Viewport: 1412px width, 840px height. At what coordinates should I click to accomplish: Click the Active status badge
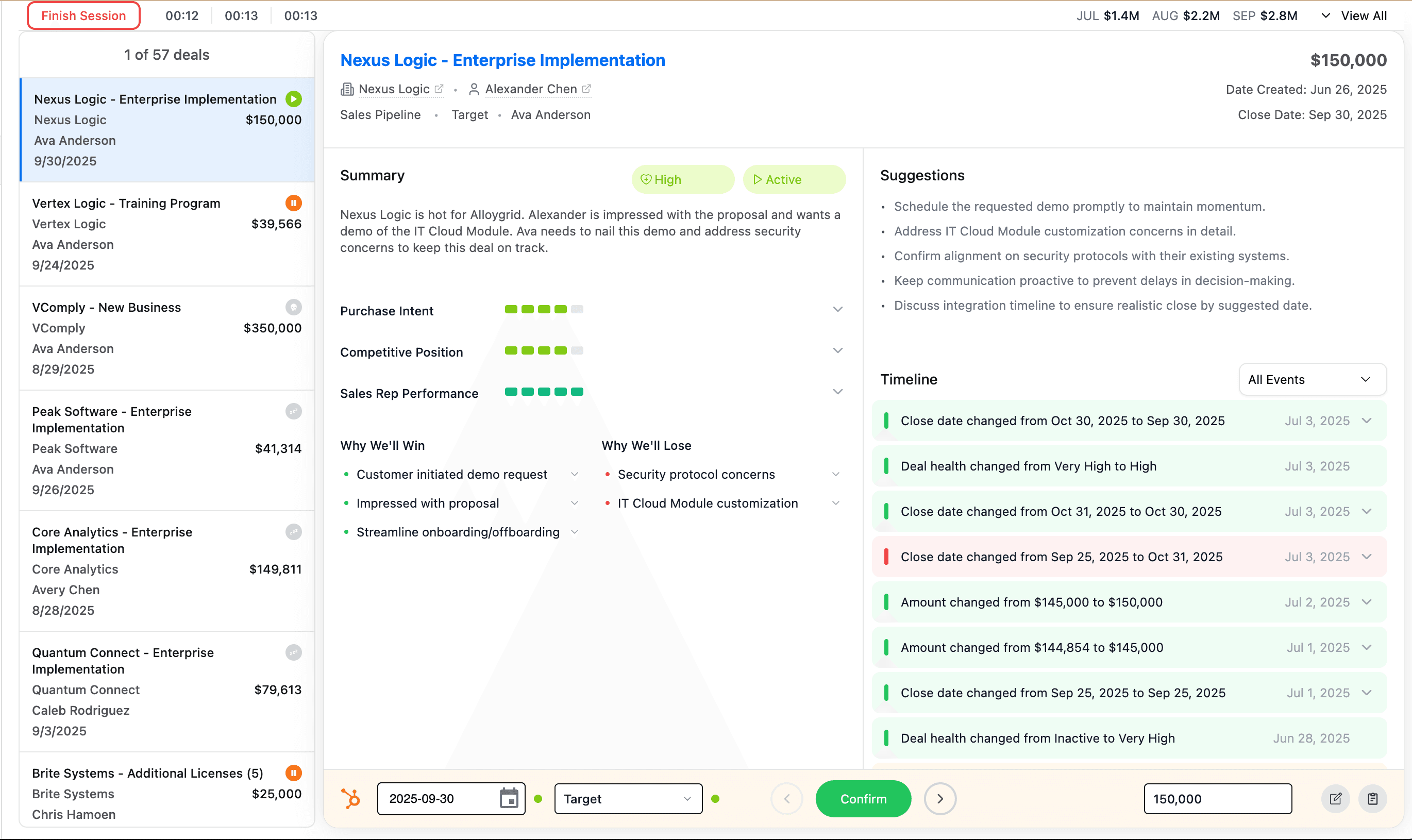point(794,179)
